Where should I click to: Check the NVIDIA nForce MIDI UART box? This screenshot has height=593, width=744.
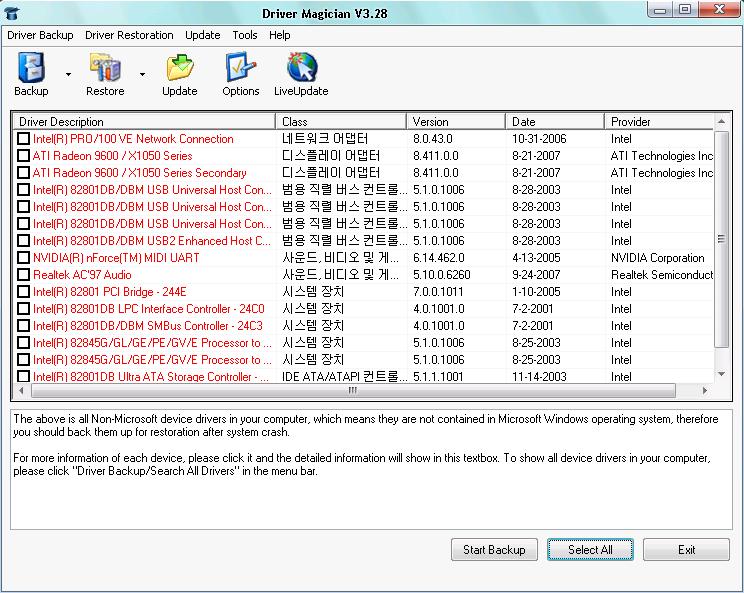coord(23,258)
